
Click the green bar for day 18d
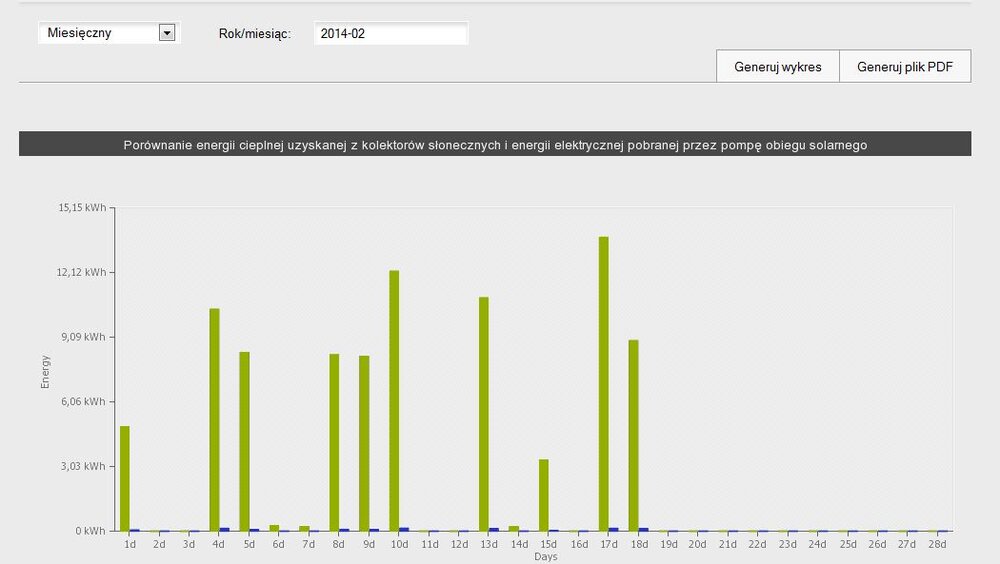pos(634,435)
